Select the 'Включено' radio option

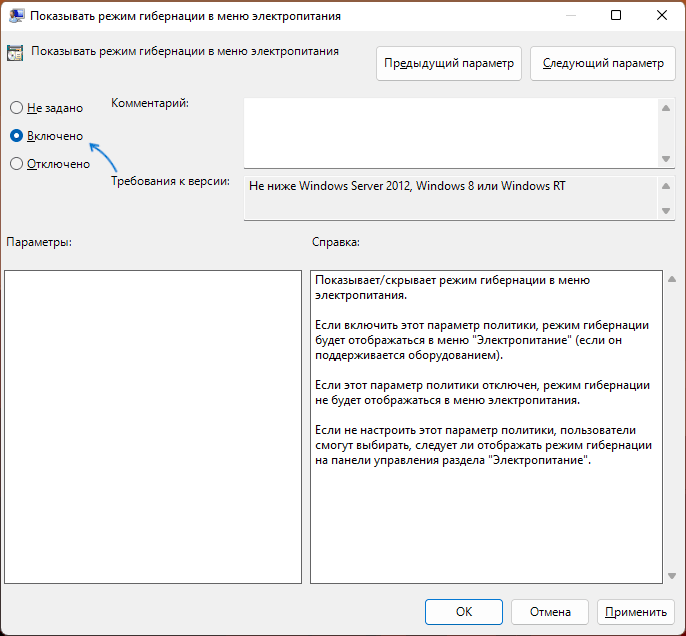tap(16, 136)
